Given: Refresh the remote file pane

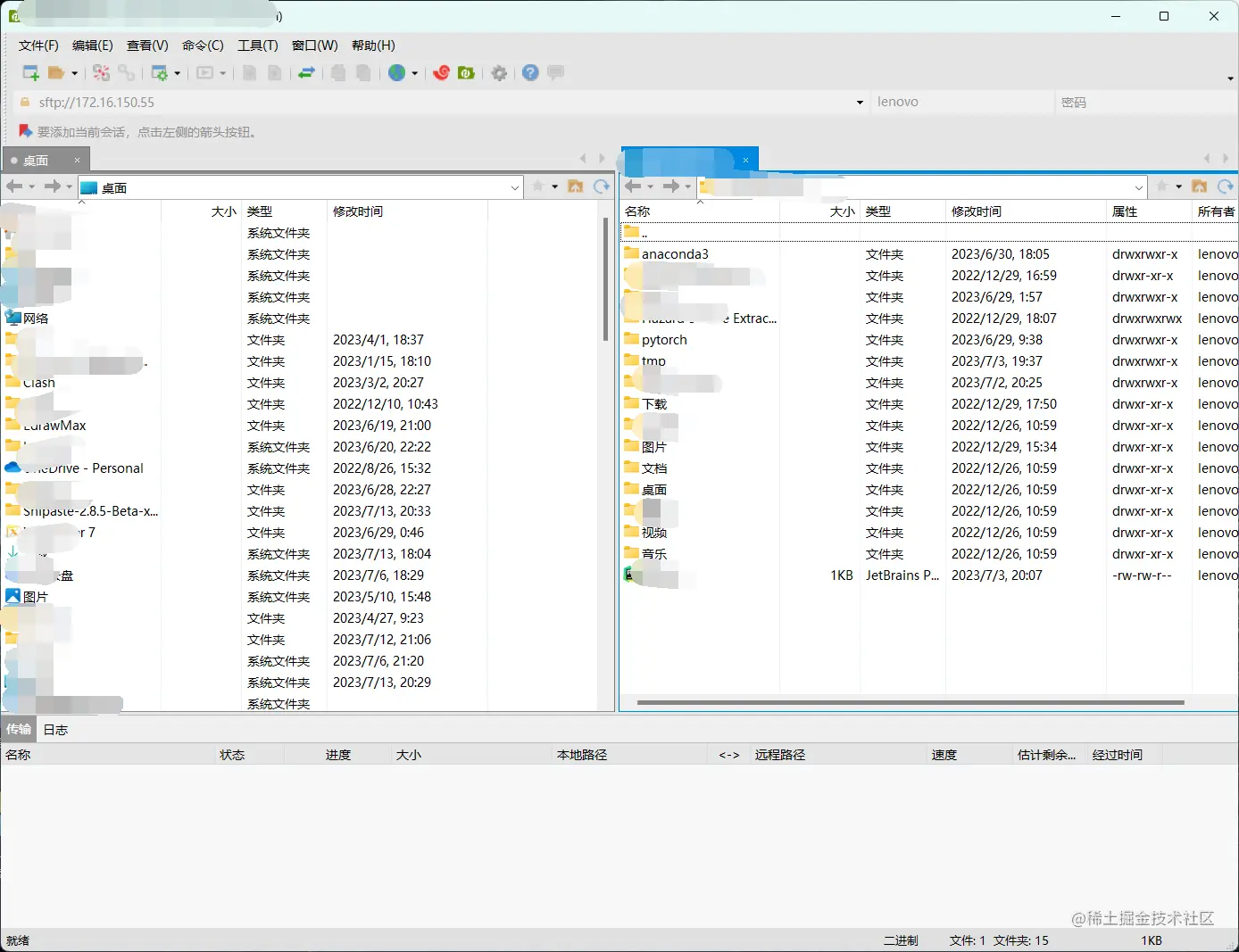Looking at the screenshot, I should pyautogui.click(x=1225, y=186).
